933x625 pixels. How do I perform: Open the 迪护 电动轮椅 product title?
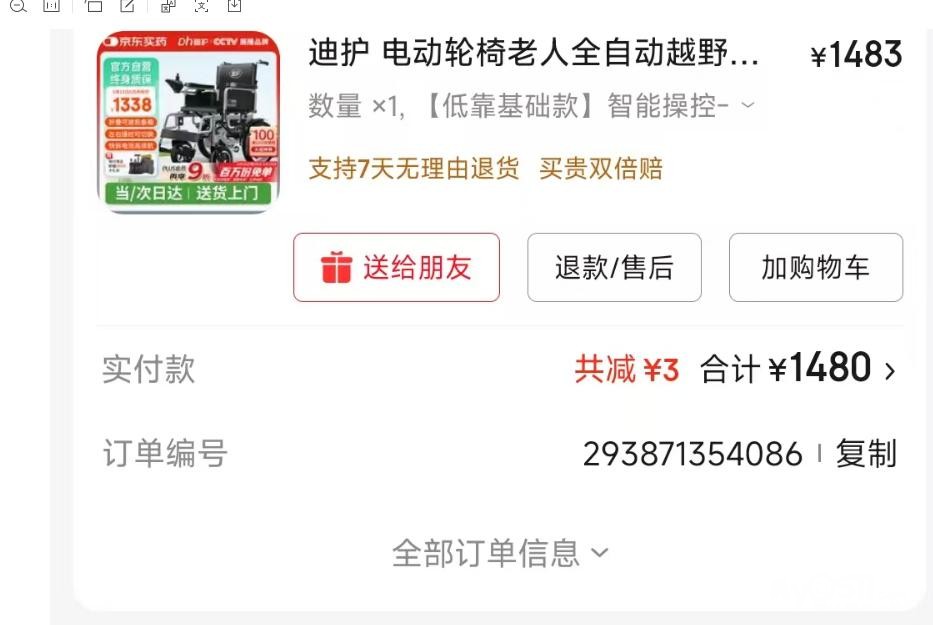point(534,53)
